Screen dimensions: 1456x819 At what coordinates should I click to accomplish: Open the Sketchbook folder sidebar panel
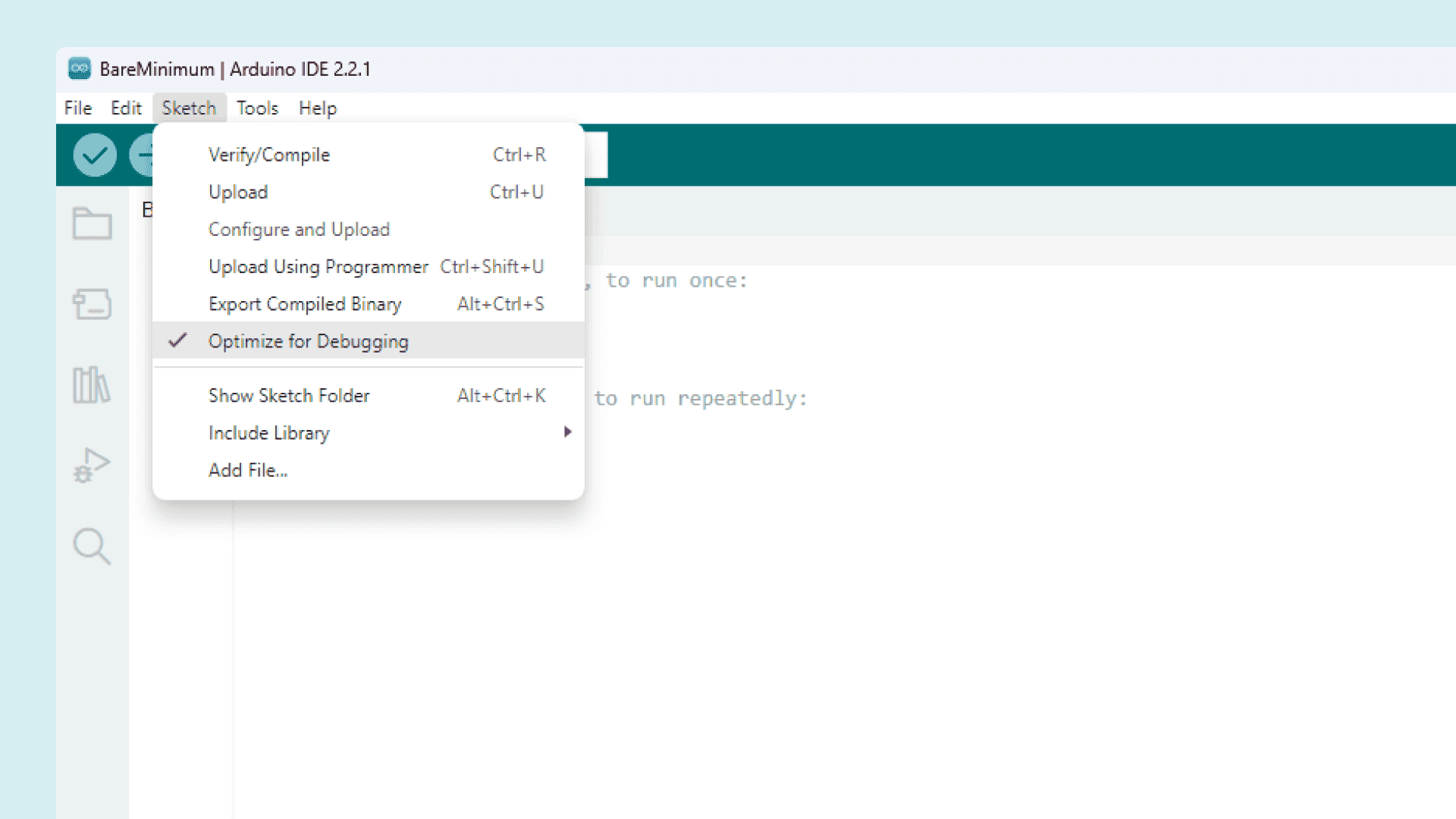(92, 223)
